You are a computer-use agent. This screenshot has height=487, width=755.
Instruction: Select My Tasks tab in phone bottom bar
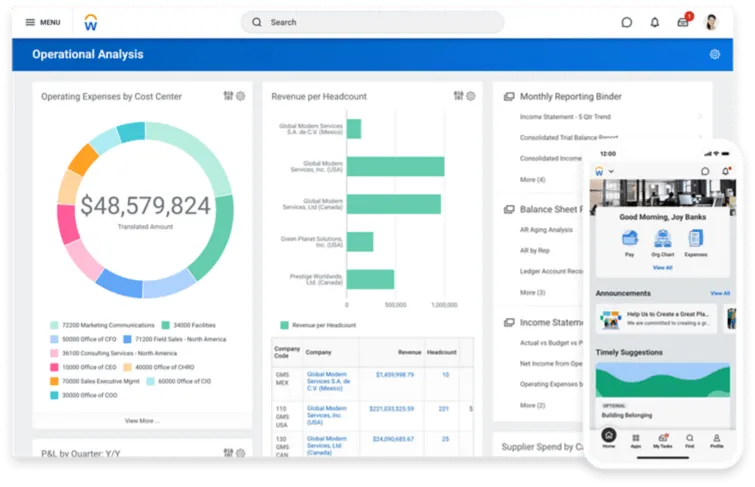(663, 440)
